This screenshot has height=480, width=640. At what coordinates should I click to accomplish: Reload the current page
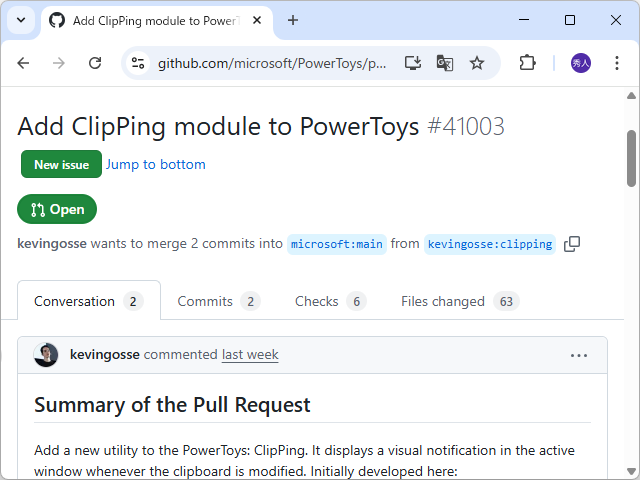point(95,63)
